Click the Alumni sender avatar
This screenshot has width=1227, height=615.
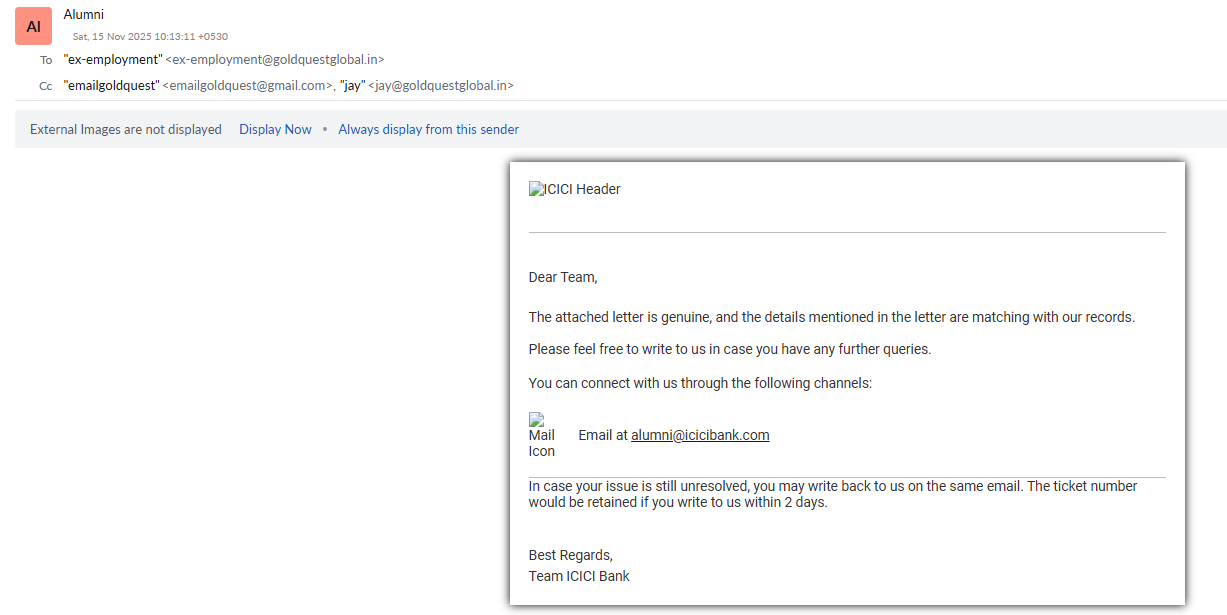click(33, 27)
